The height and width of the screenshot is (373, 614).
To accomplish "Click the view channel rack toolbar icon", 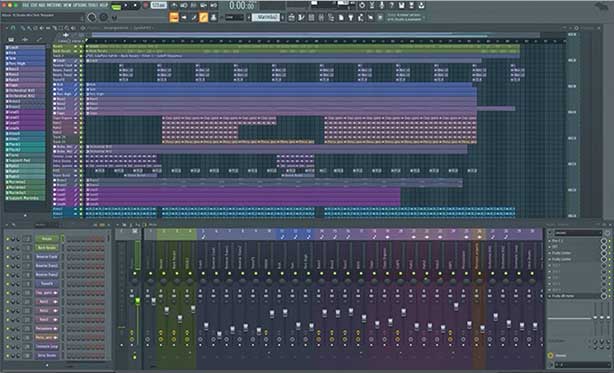I will (x=311, y=18).
